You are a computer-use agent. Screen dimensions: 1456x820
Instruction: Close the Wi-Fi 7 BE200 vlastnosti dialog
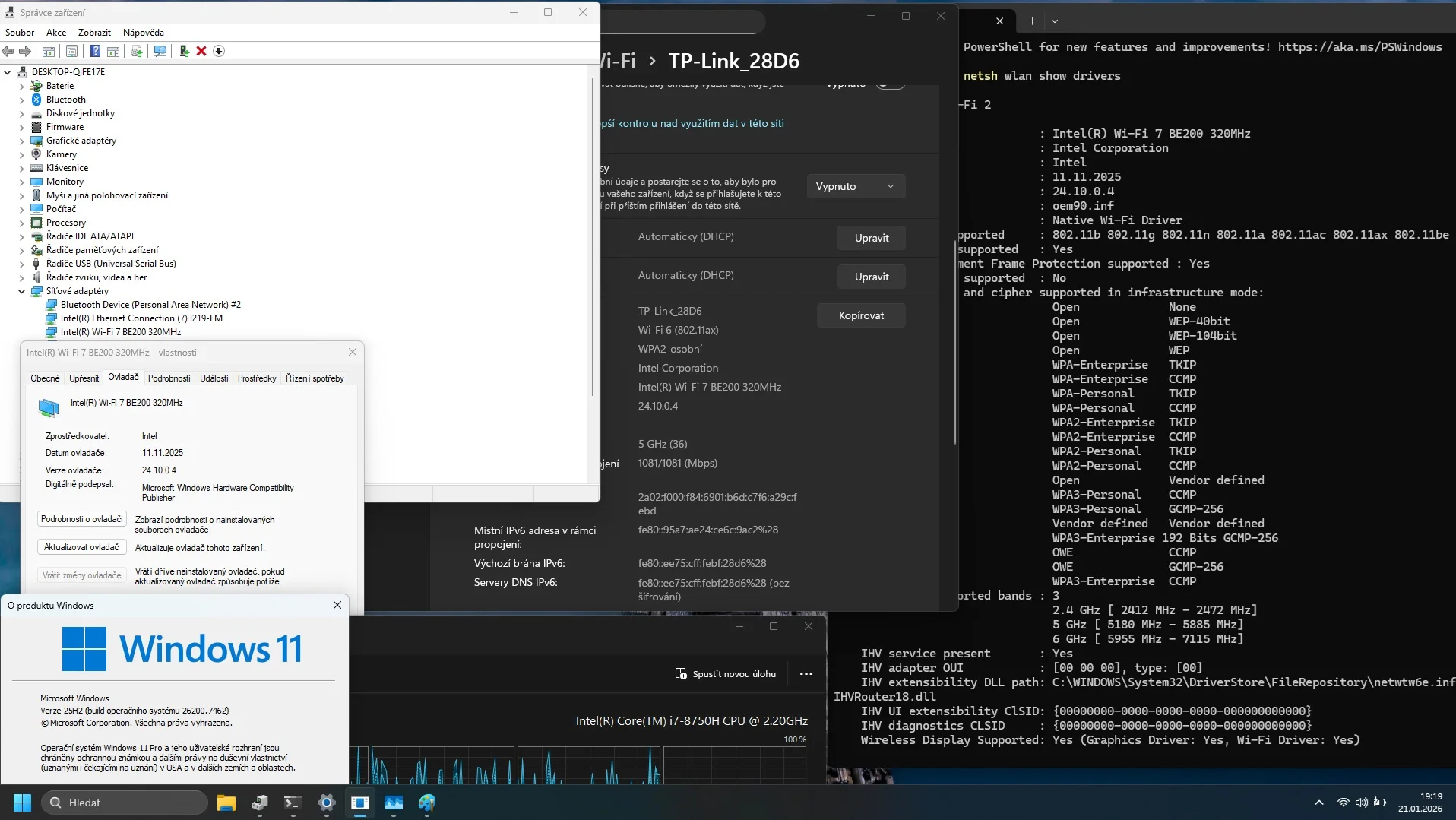[353, 352]
